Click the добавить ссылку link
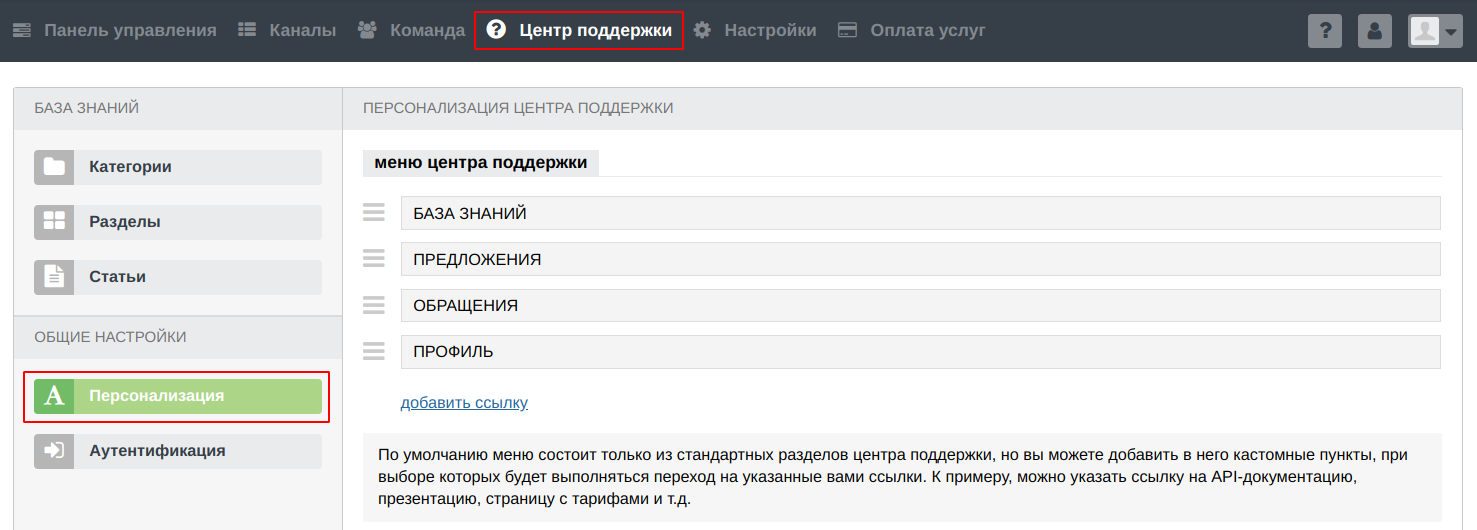The image size is (1477, 530). pos(464,403)
